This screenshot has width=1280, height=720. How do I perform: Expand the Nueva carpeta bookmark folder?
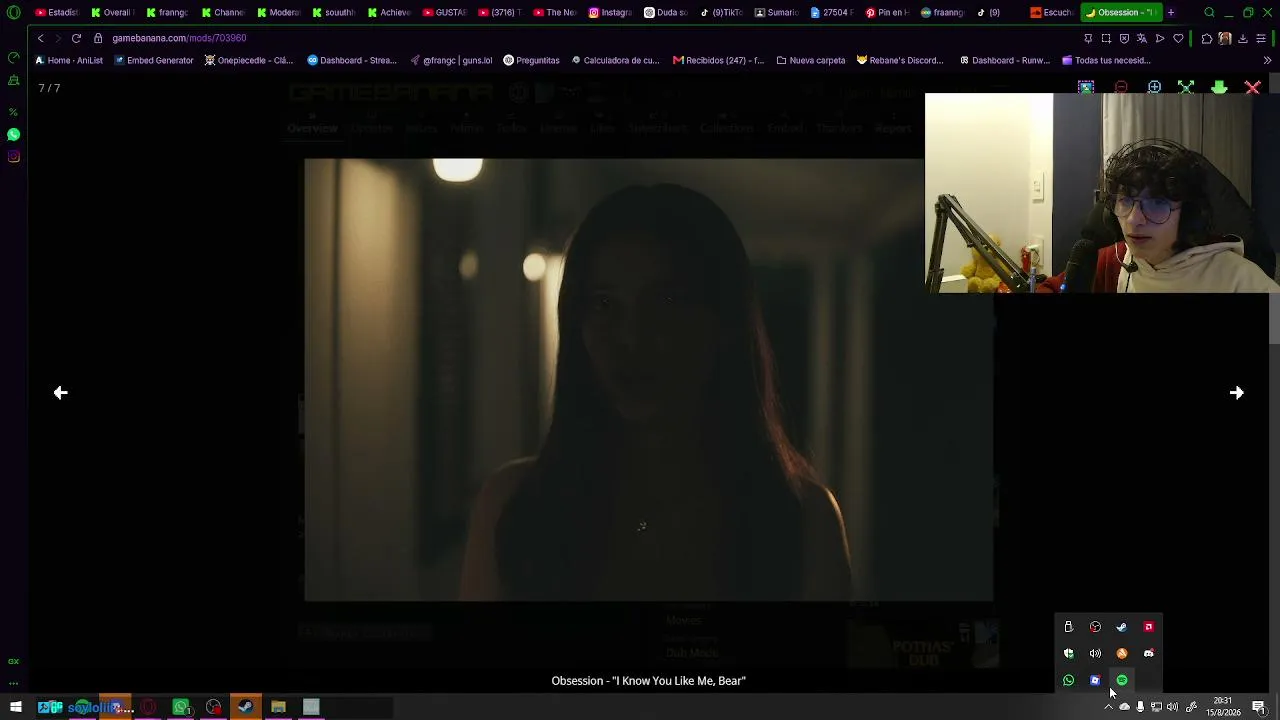click(x=811, y=60)
